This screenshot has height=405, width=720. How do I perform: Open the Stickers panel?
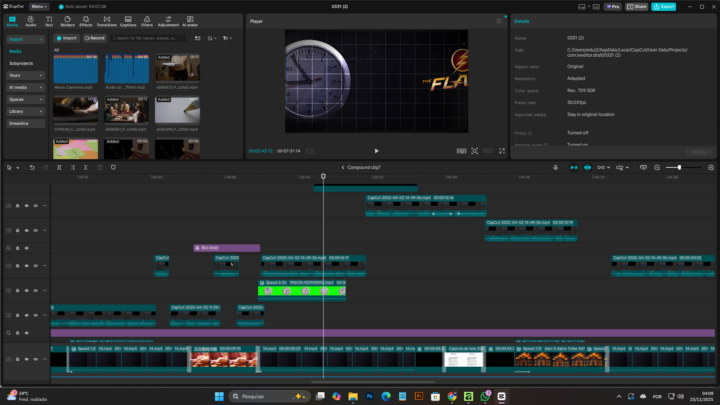point(67,21)
